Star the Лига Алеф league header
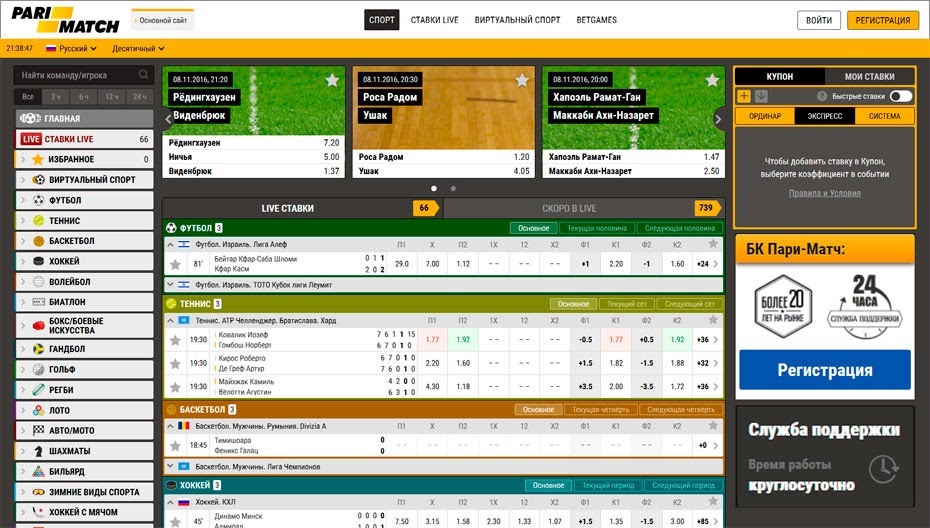 713,244
